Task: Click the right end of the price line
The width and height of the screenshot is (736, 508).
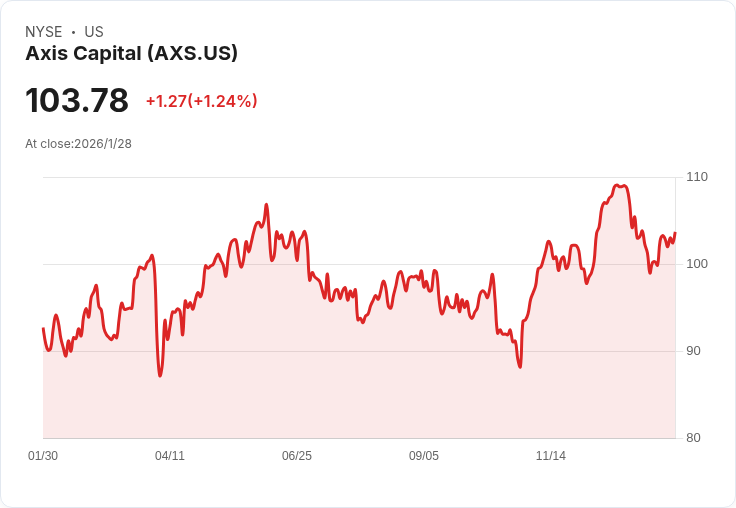Action: [x=675, y=233]
